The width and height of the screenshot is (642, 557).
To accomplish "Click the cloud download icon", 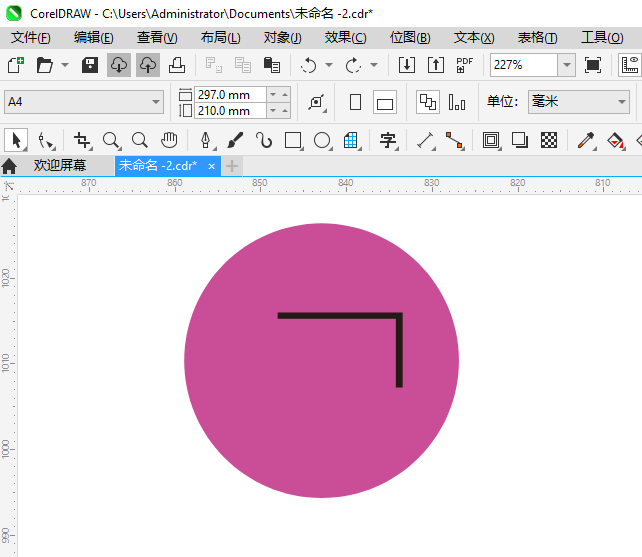I will click(x=119, y=65).
